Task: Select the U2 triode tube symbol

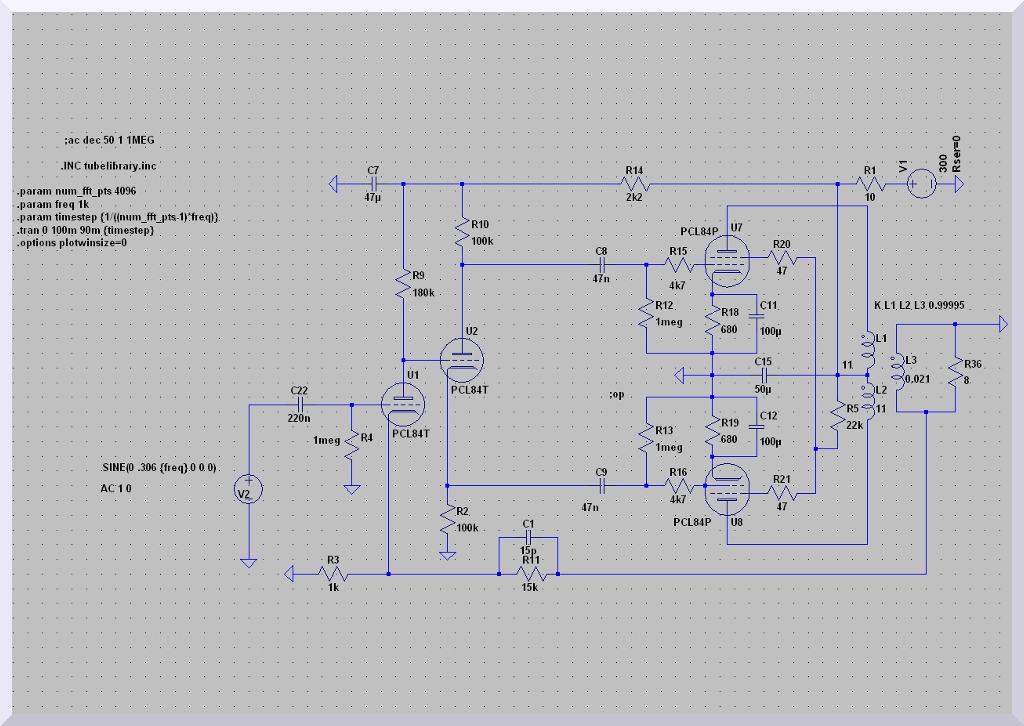Action: [461, 357]
